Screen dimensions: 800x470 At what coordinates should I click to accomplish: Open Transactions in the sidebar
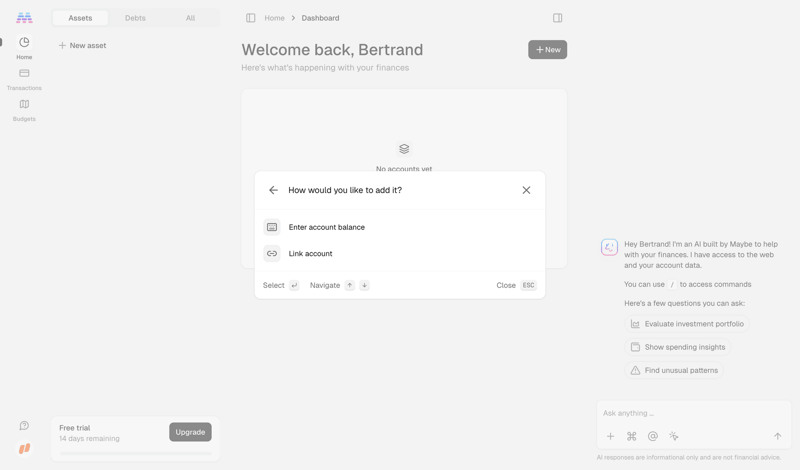[24, 80]
